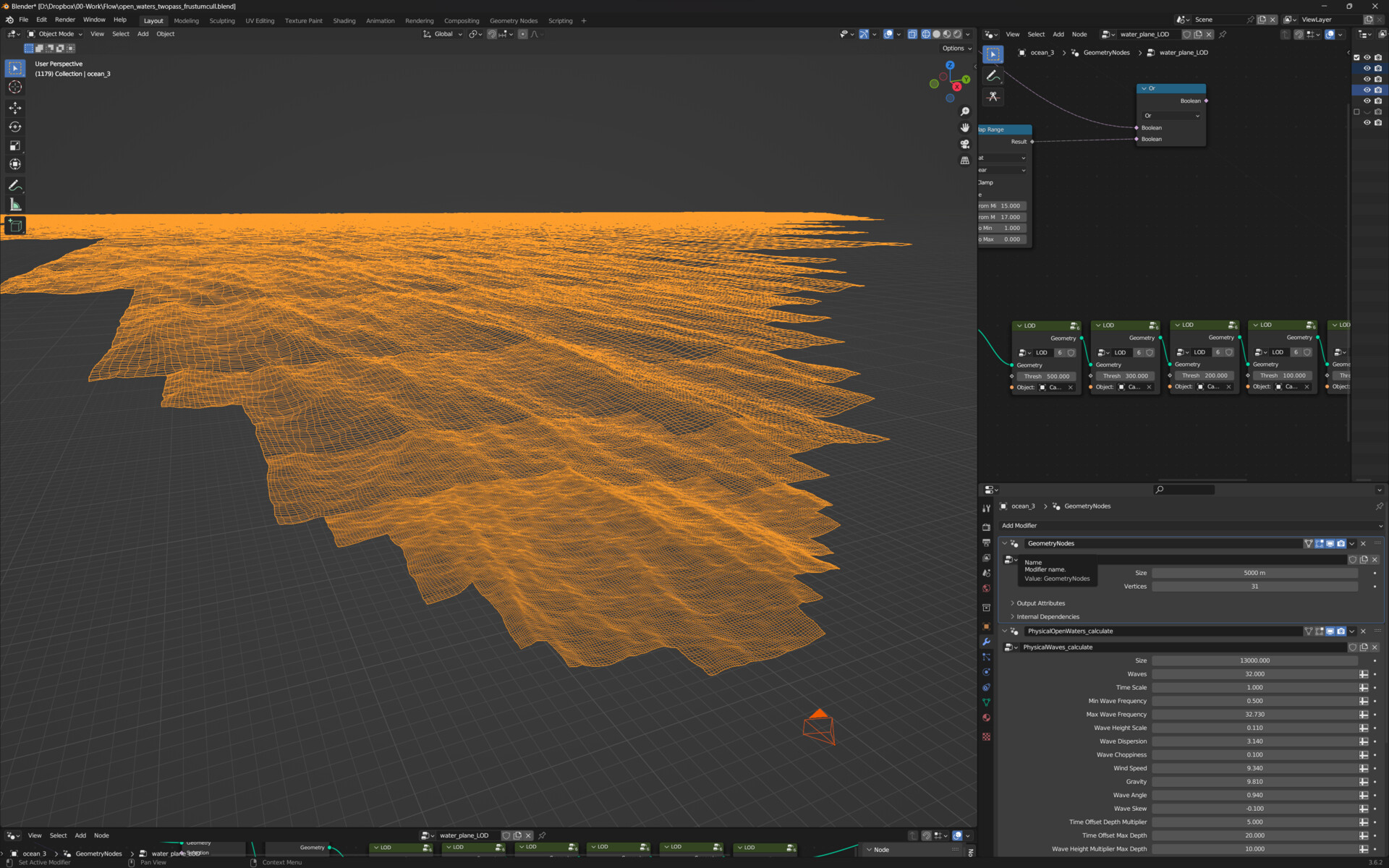
Task: Open the Rendering menu in the top bar
Action: tap(420, 20)
